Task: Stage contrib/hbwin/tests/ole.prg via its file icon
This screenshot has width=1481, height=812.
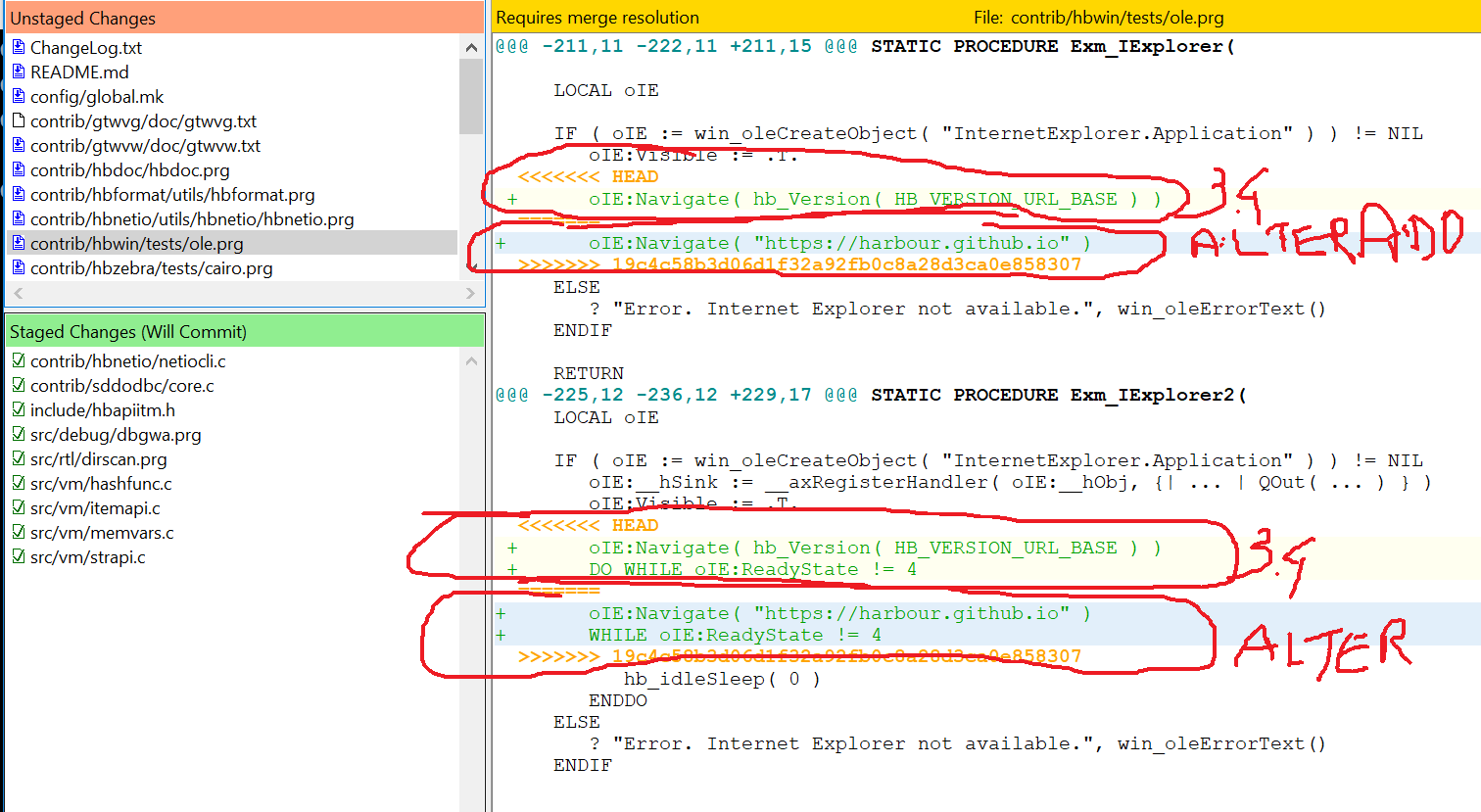Action: (x=18, y=243)
